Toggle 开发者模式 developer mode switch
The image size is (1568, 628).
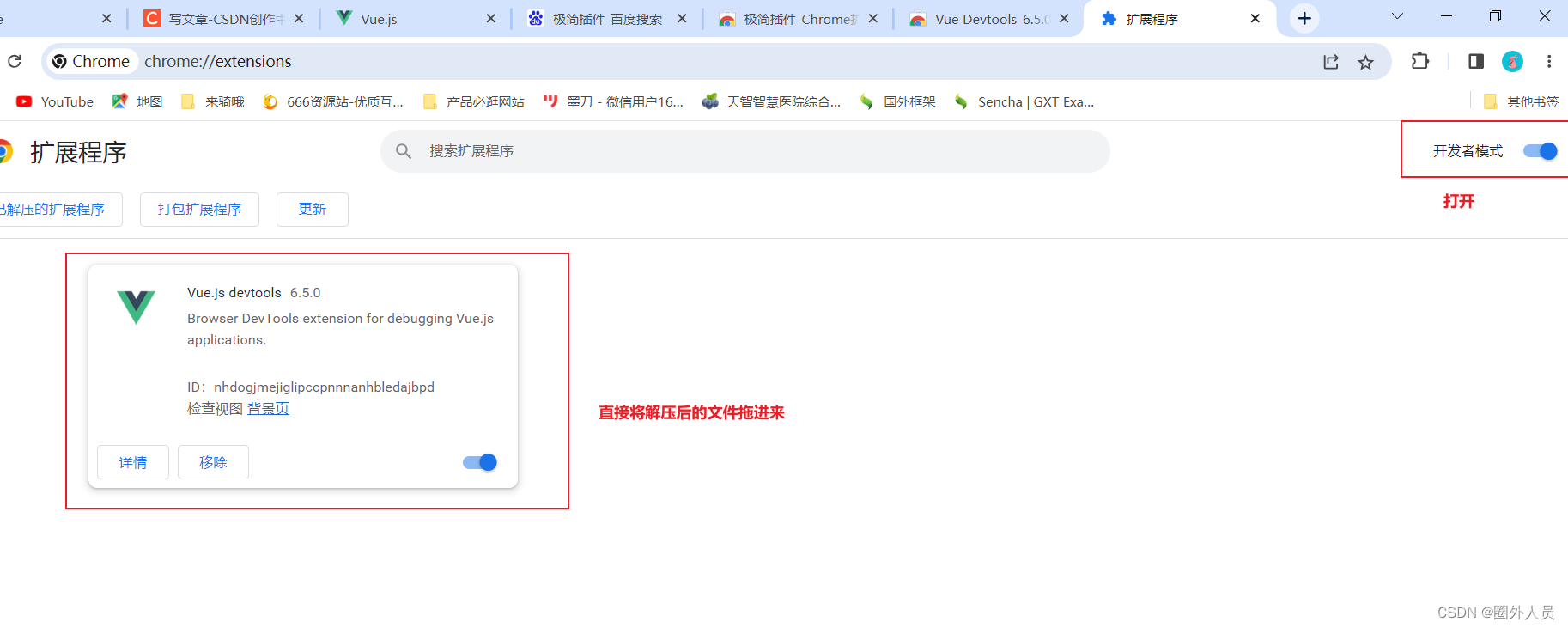[x=1540, y=151]
